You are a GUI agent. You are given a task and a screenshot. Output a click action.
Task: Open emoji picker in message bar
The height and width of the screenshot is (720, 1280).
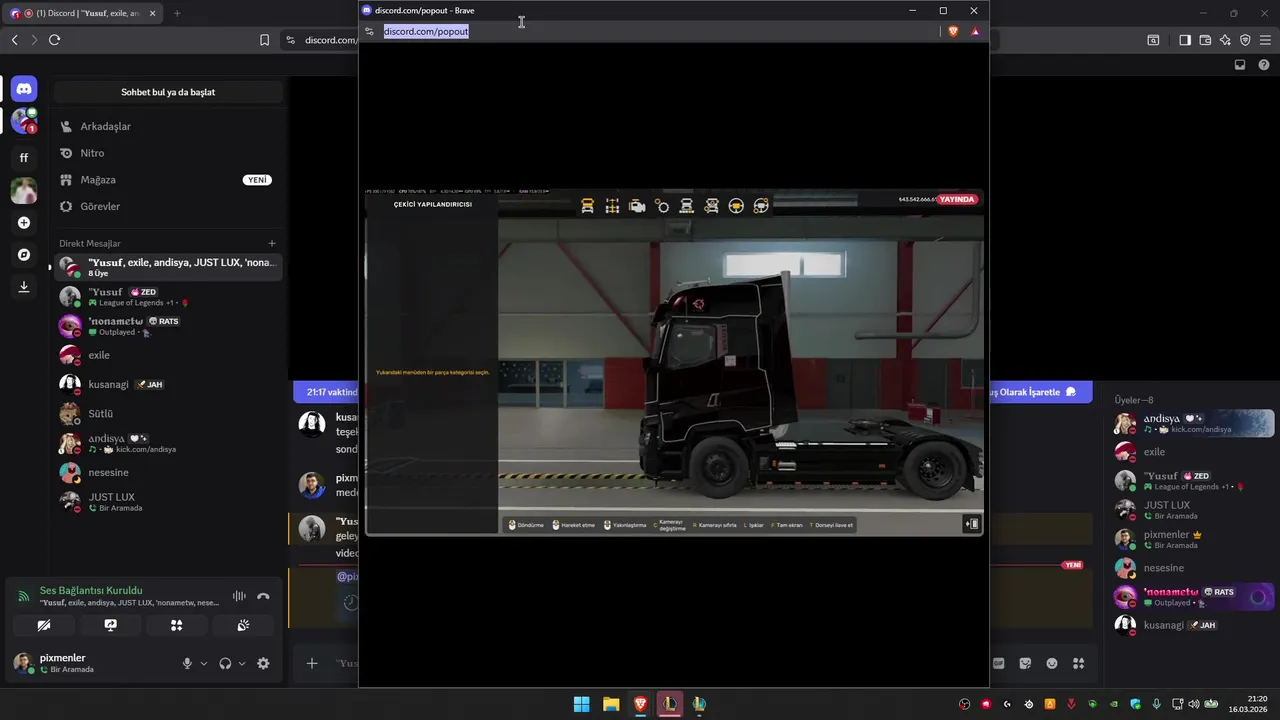1052,663
